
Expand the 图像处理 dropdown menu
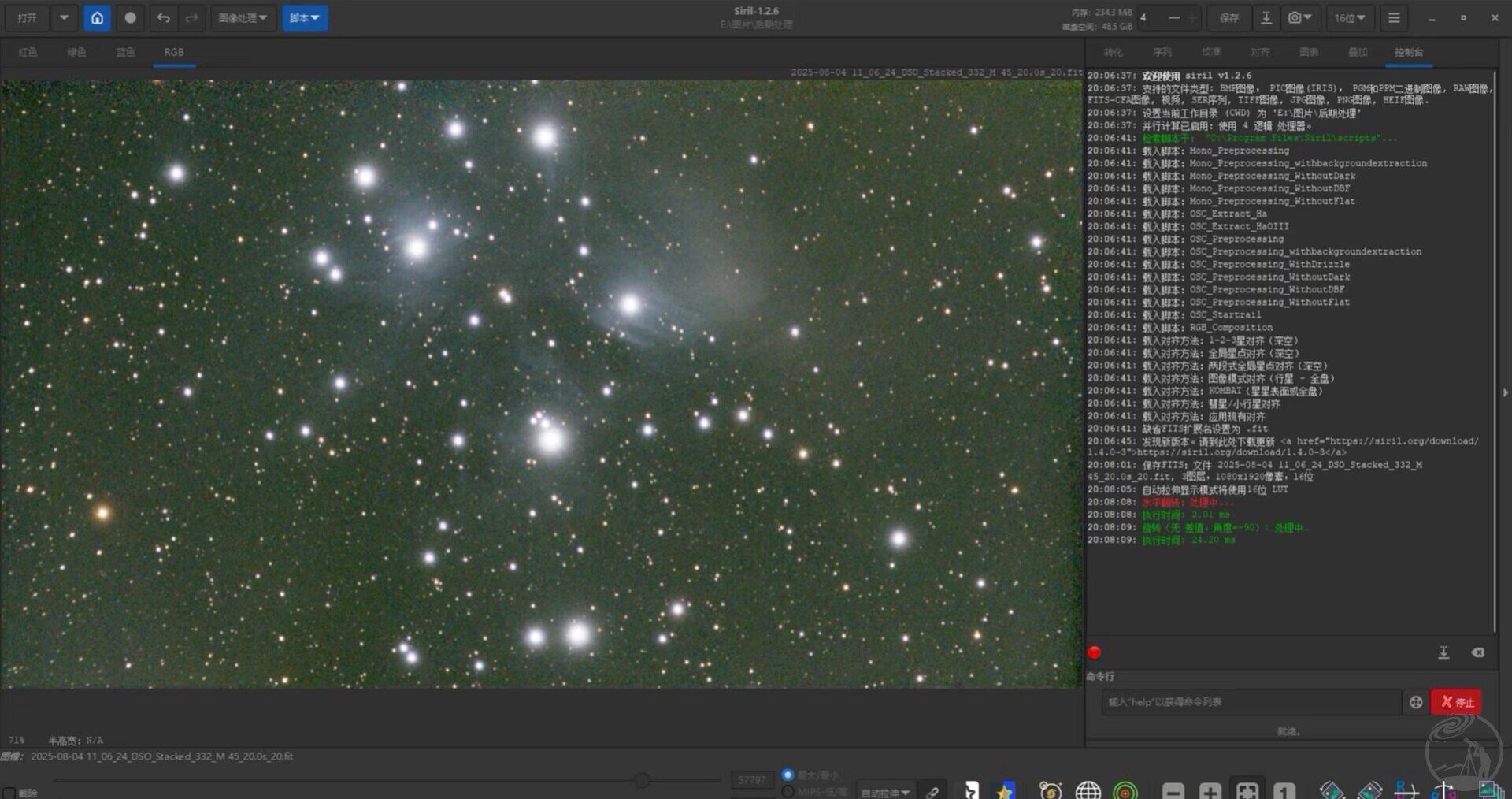pos(242,18)
